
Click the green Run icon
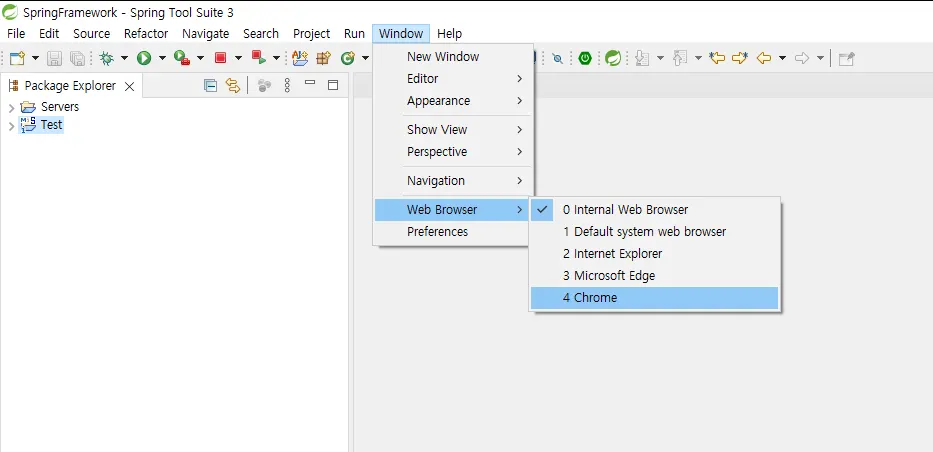pyautogui.click(x=144, y=58)
